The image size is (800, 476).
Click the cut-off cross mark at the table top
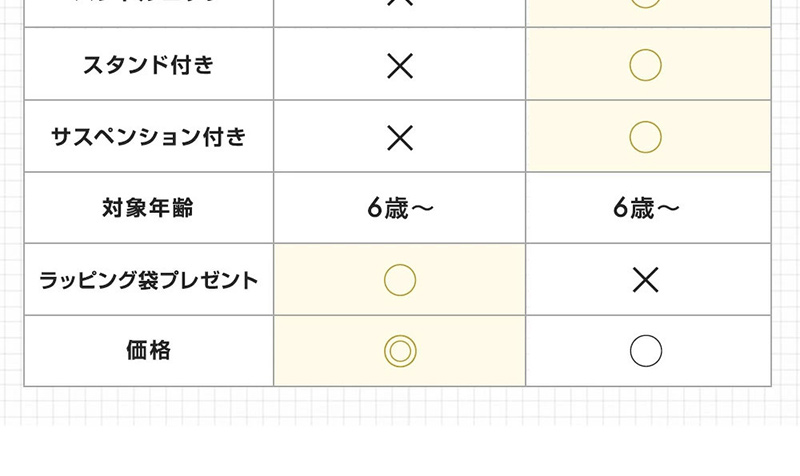click(400, 6)
